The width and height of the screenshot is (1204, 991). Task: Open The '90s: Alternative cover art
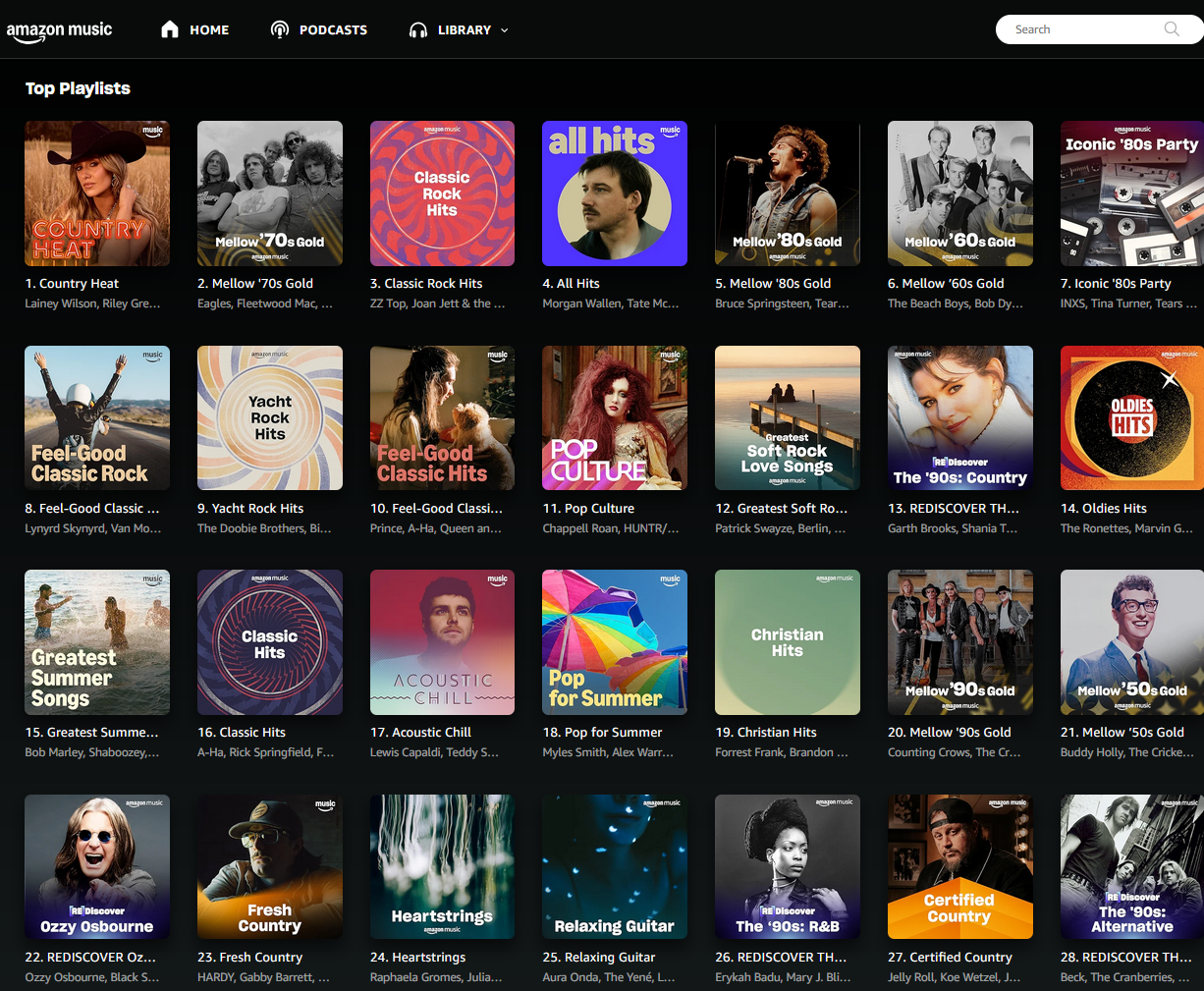point(1132,867)
